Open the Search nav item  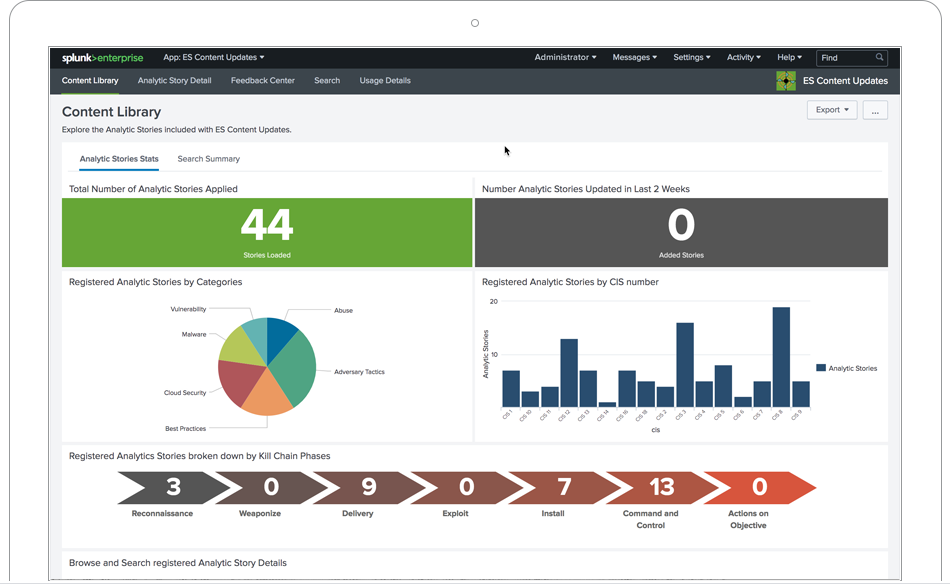coord(327,81)
